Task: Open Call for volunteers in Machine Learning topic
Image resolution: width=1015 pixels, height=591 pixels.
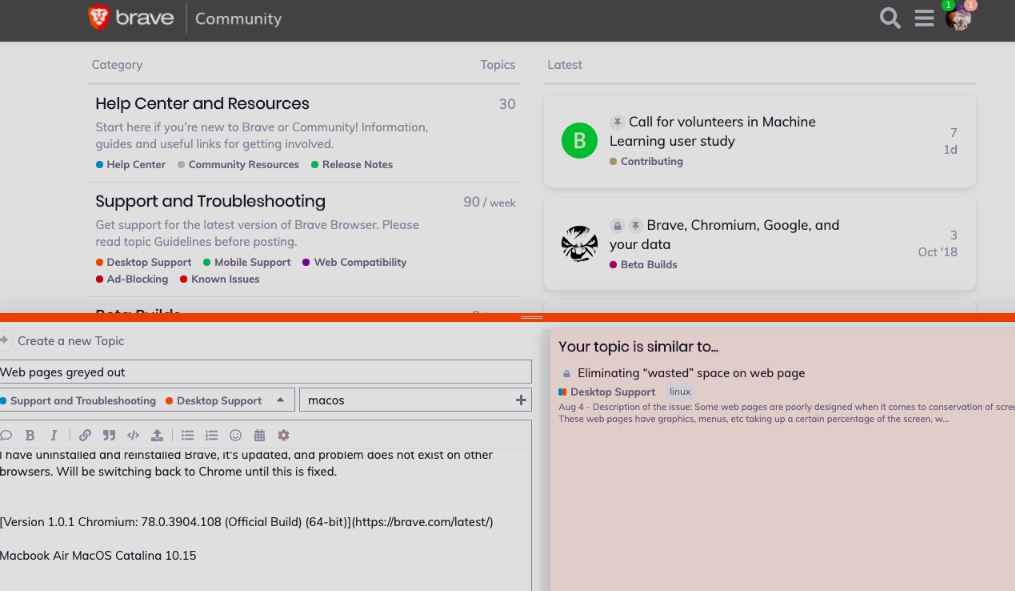Action: coord(712,131)
